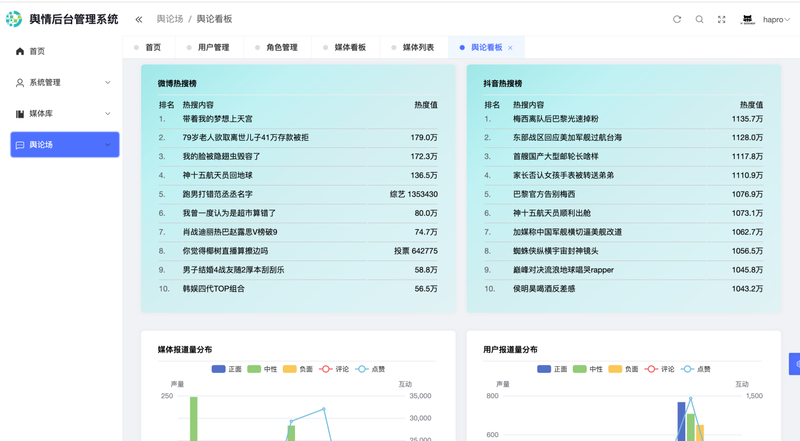This screenshot has width=800, height=441.
Task: Click douyin item 家长否认女孩手表被转送弟弟
Action: [563, 176]
